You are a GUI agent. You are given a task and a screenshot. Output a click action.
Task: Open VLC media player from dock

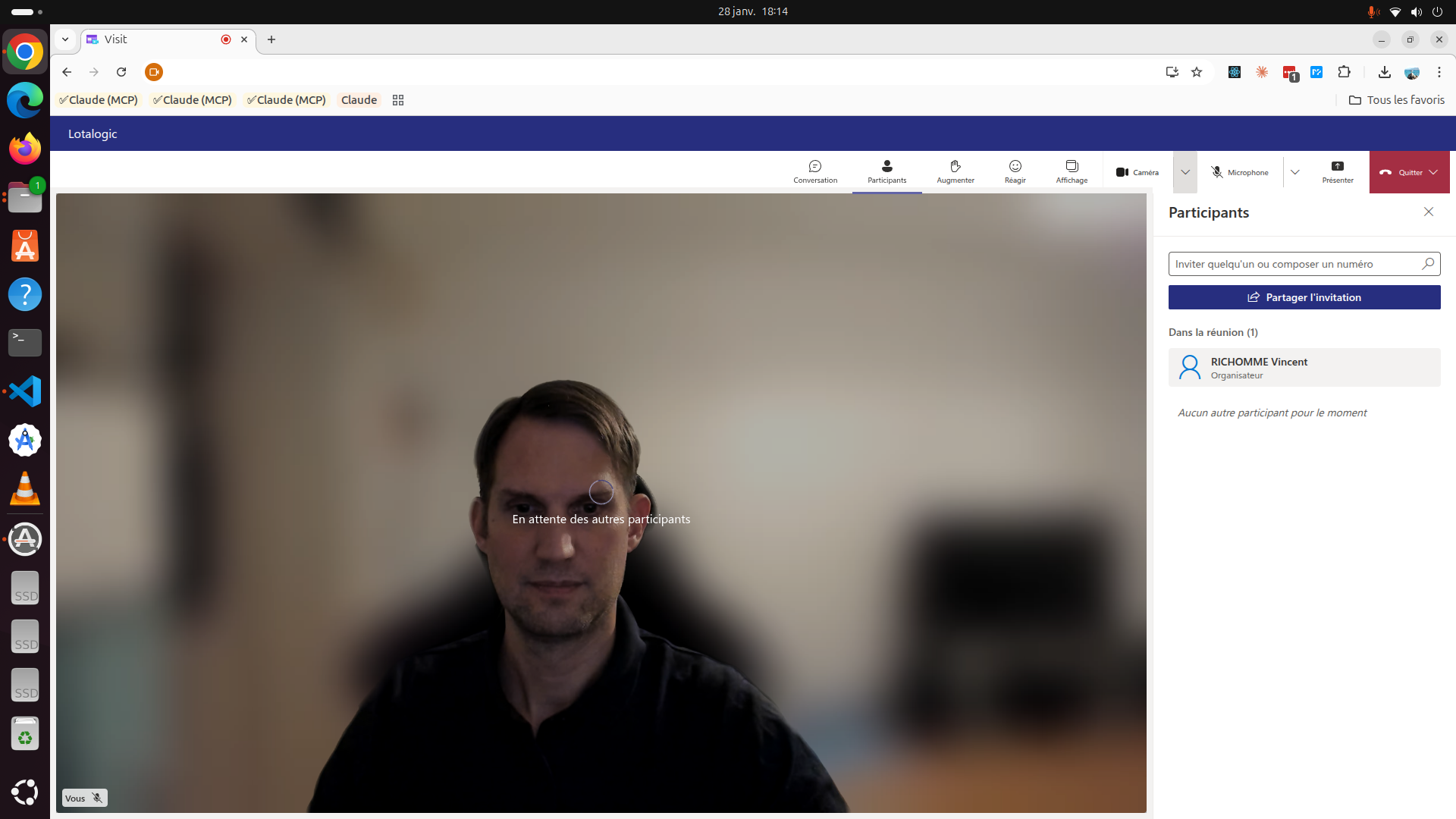click(x=25, y=488)
